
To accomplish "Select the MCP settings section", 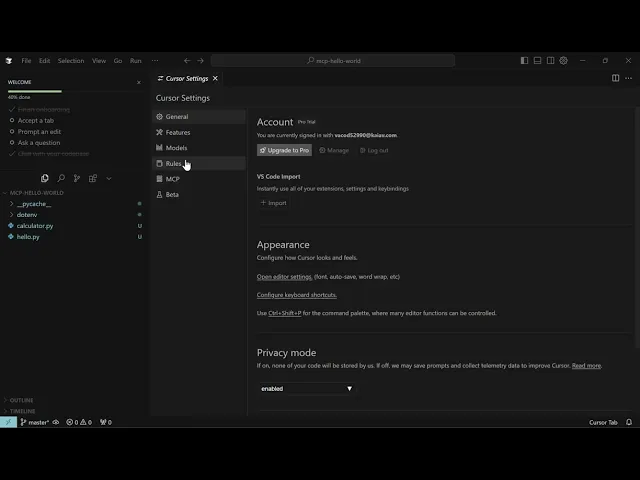I will click(x=199, y=179).
